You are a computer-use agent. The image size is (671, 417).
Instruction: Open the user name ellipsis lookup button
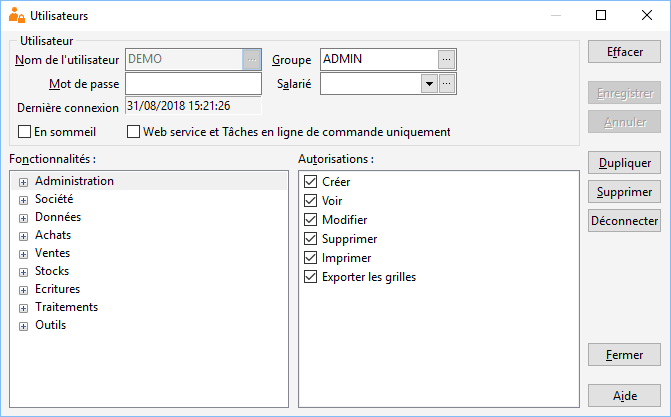tap(252, 60)
